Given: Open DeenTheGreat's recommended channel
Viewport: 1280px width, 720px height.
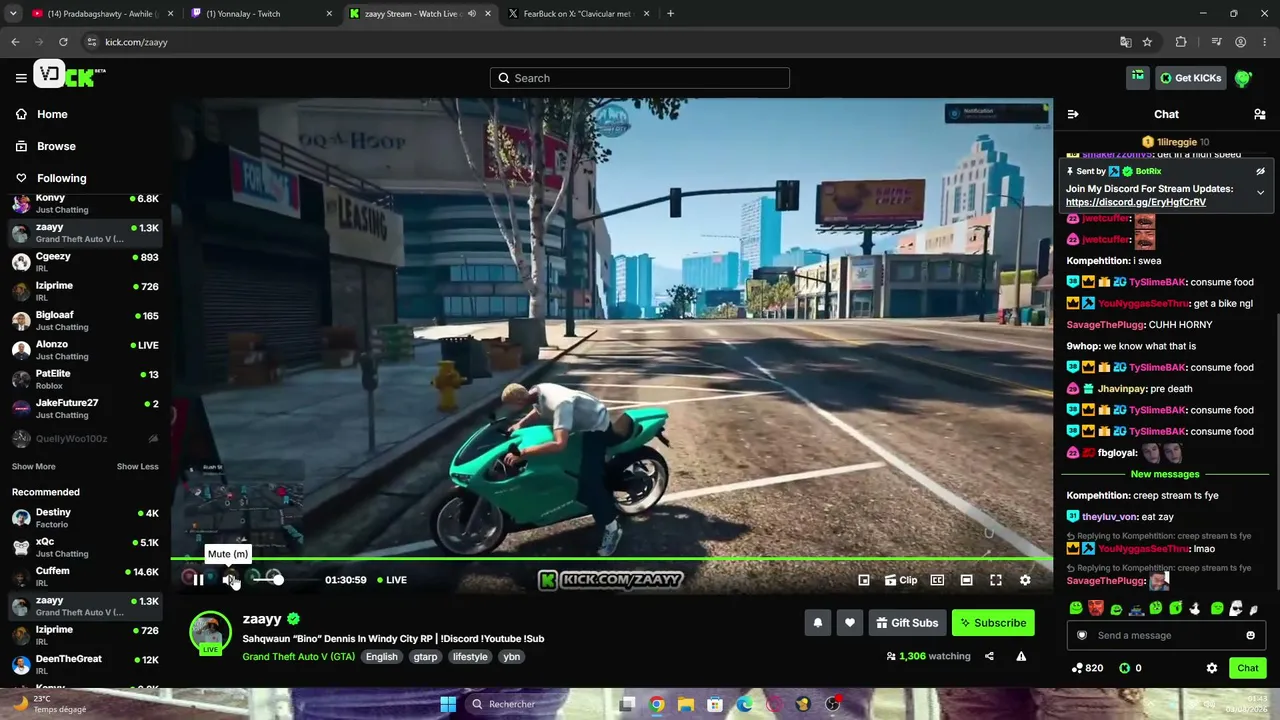Looking at the screenshot, I should click(85, 665).
